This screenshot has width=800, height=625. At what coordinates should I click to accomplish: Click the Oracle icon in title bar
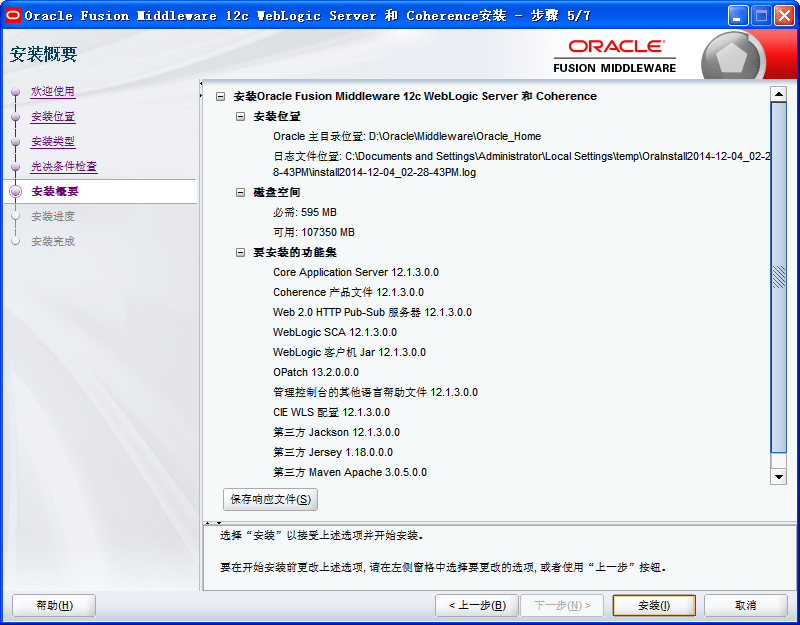[x=13, y=15]
